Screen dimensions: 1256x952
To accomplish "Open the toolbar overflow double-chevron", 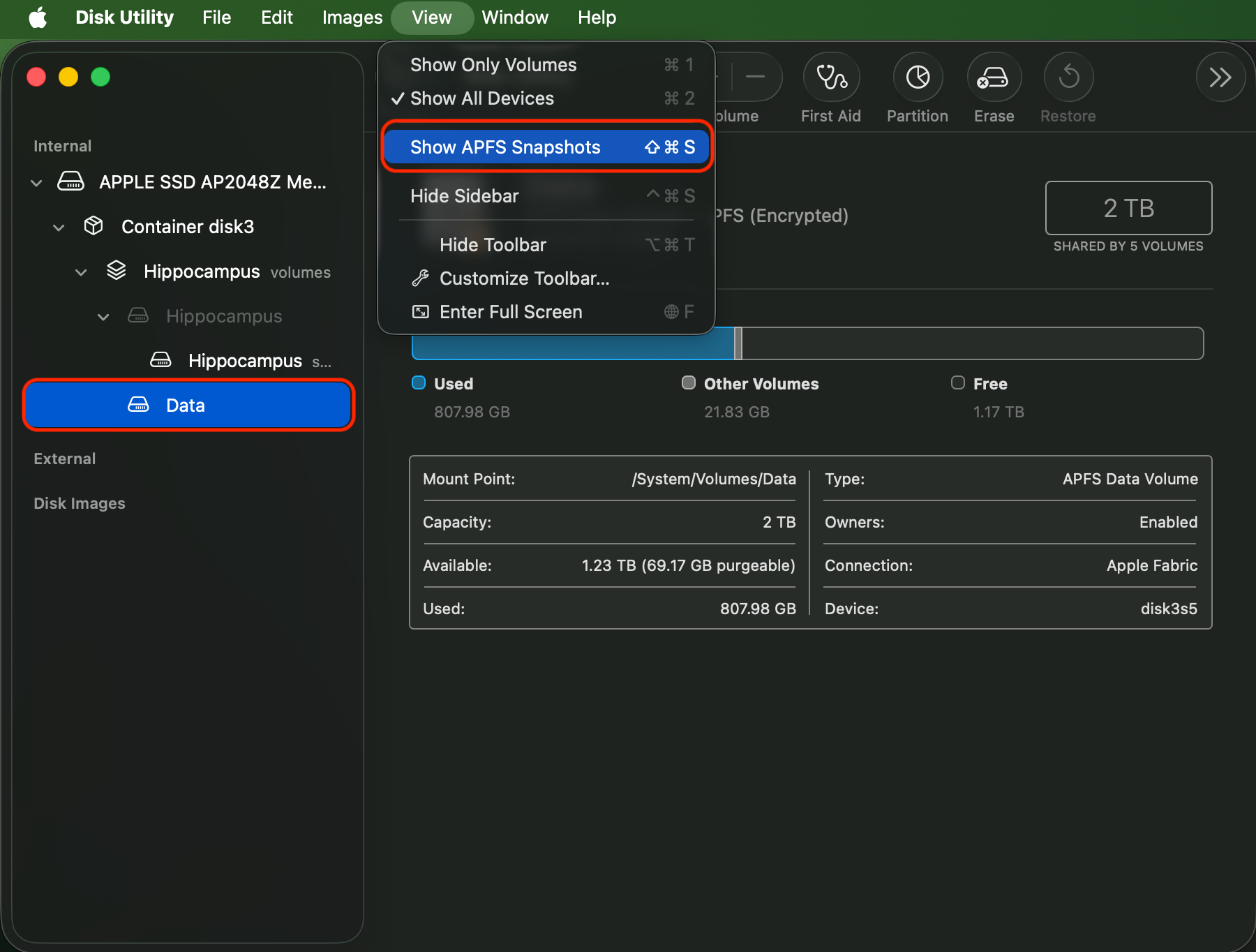I will pos(1220,77).
